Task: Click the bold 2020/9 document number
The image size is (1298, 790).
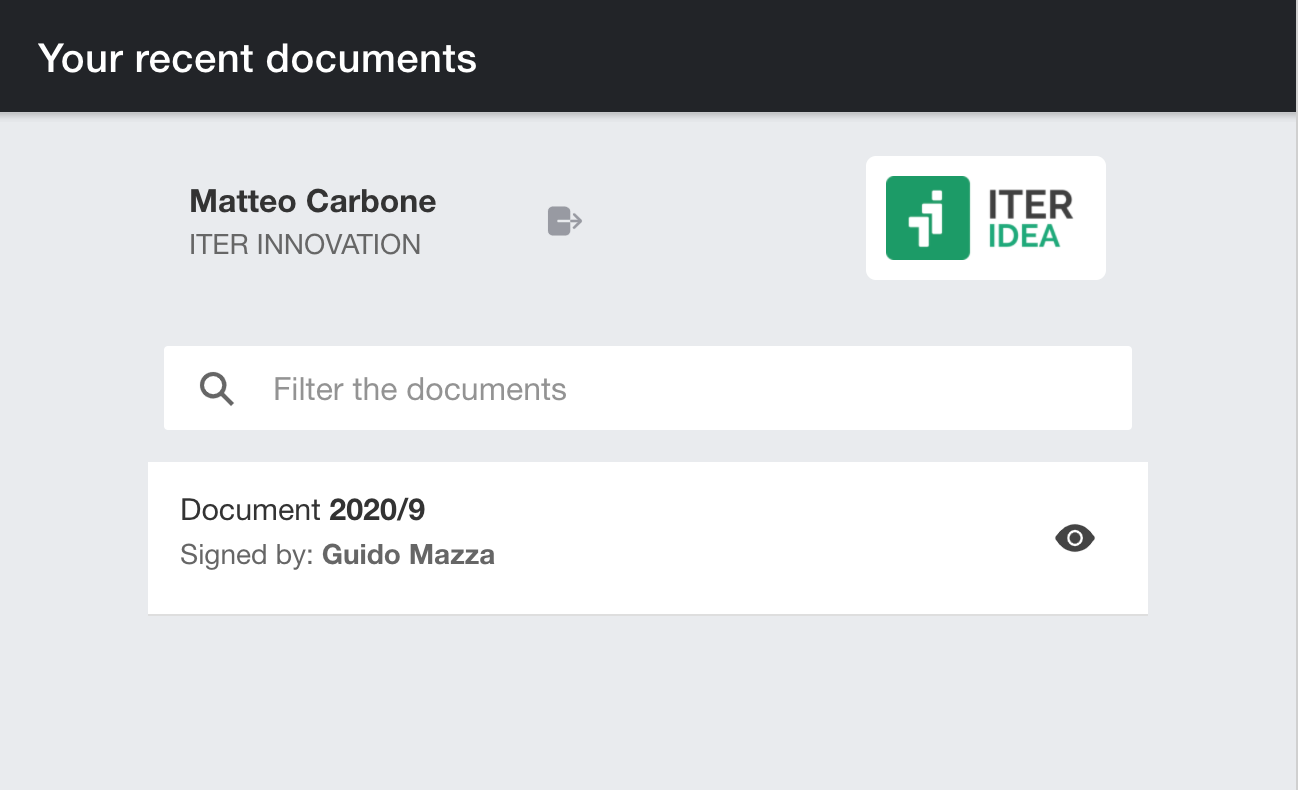Action: coord(377,510)
